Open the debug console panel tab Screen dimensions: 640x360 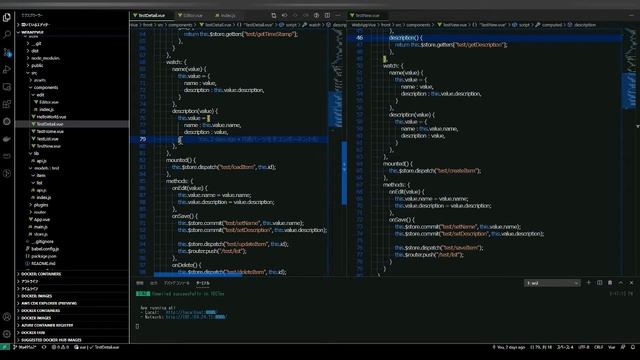click(x=177, y=283)
